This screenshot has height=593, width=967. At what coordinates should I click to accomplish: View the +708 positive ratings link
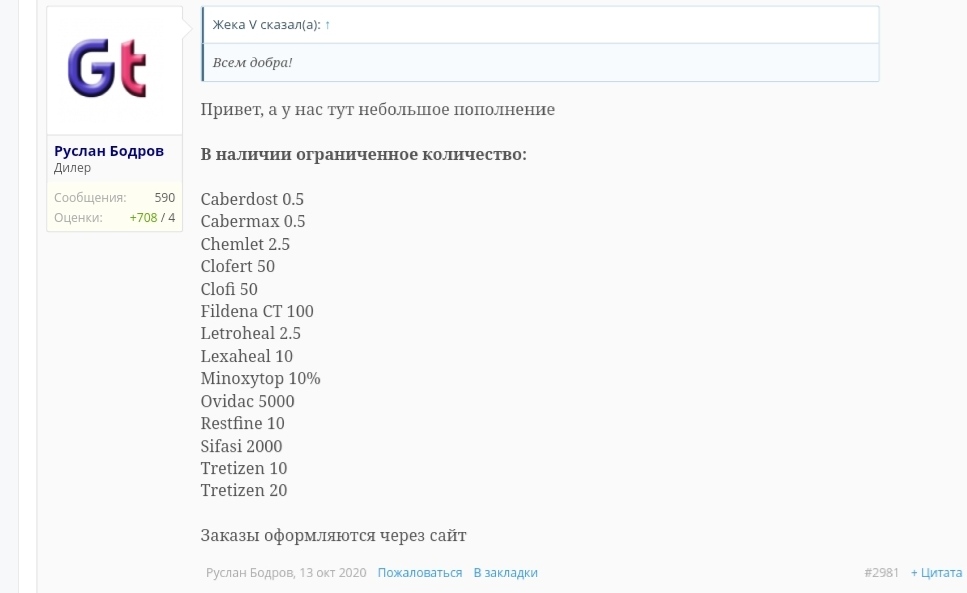pos(142,217)
